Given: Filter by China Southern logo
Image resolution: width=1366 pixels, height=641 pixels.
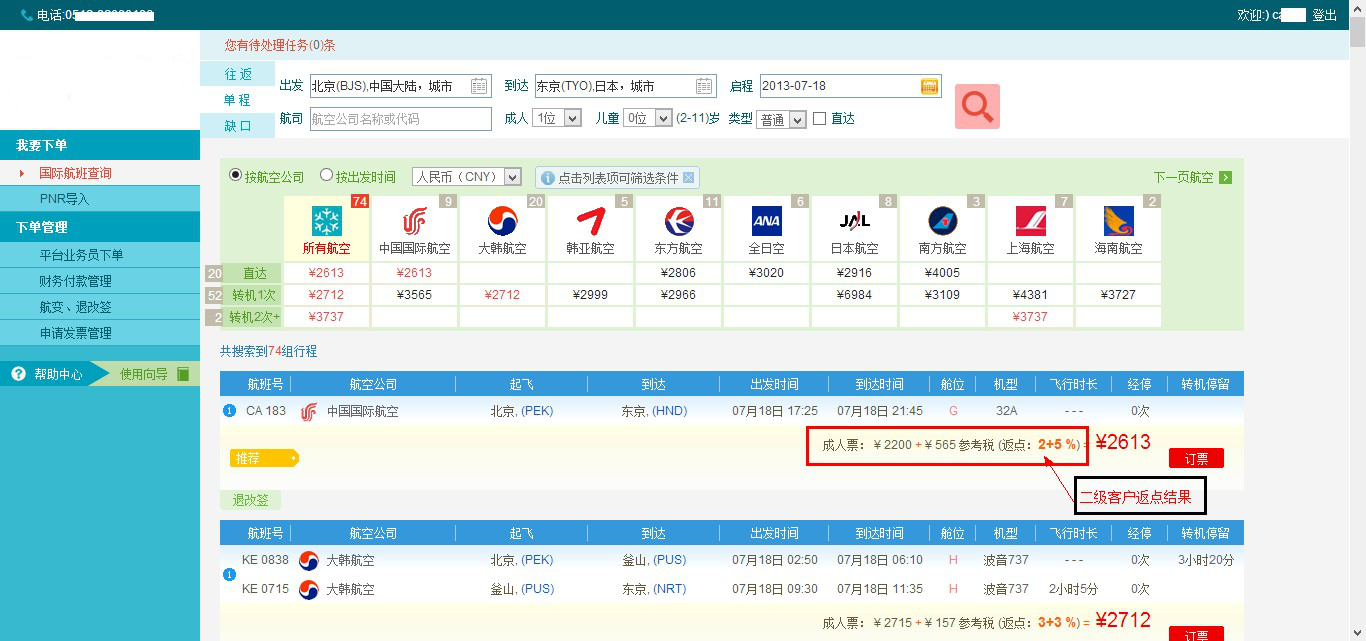Looking at the screenshot, I should click(942, 221).
